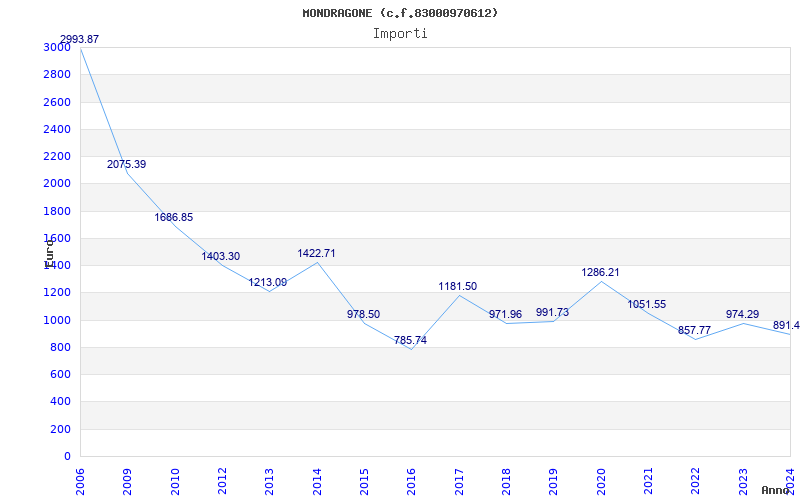This screenshot has width=800, height=500.
Task: Click the data label 1213.09
Action: [x=268, y=282]
